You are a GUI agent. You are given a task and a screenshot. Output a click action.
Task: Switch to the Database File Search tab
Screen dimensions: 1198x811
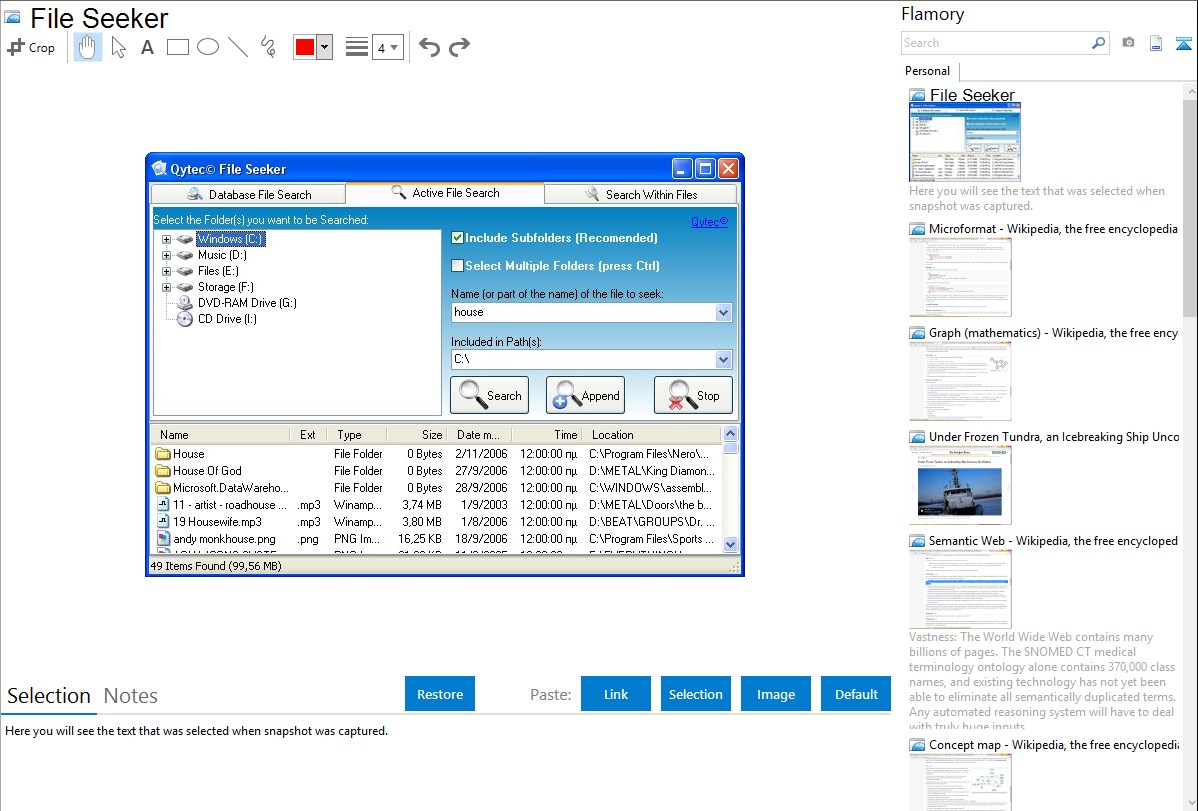coord(249,194)
